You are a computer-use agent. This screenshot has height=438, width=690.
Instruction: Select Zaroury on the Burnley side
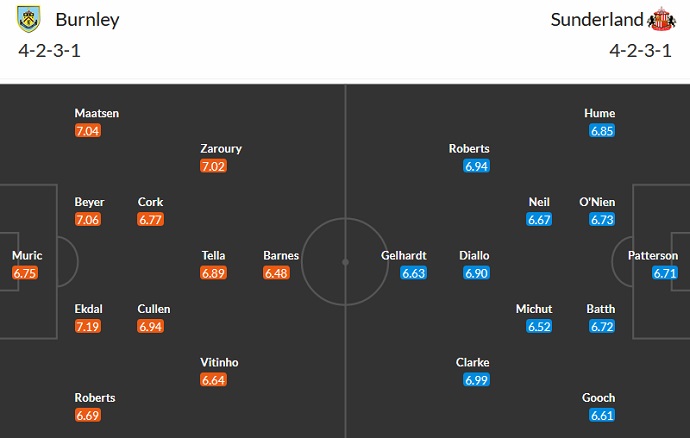pyautogui.click(x=221, y=149)
